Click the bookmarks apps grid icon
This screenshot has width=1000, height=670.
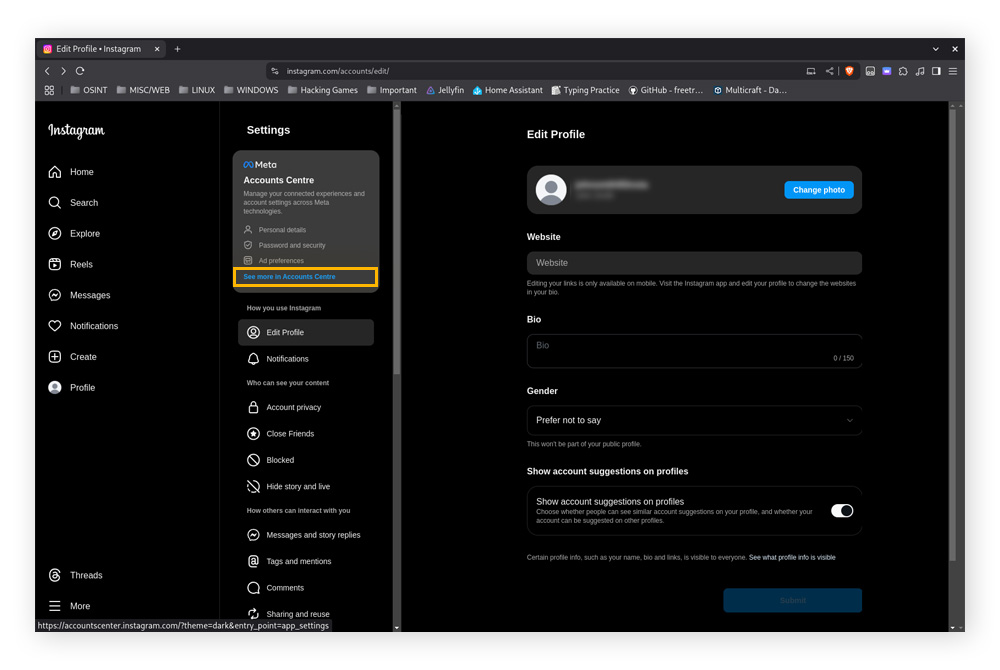pos(49,91)
